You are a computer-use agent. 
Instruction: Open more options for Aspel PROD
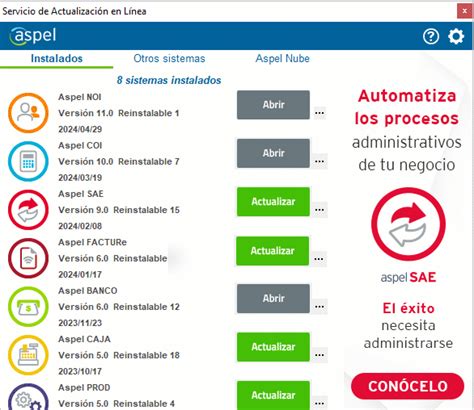pyautogui.click(x=320, y=403)
